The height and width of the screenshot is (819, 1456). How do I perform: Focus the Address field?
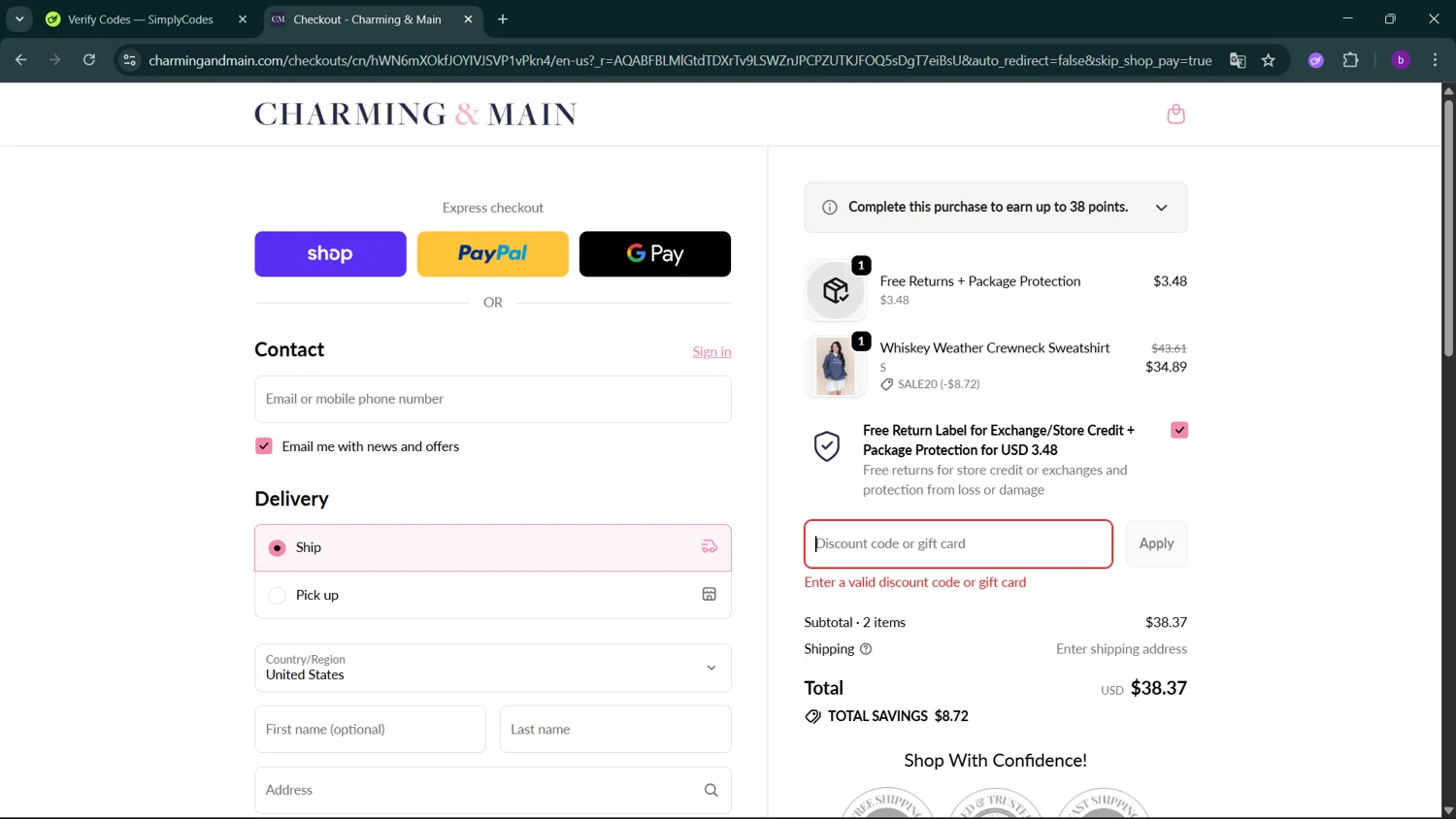[x=492, y=790]
